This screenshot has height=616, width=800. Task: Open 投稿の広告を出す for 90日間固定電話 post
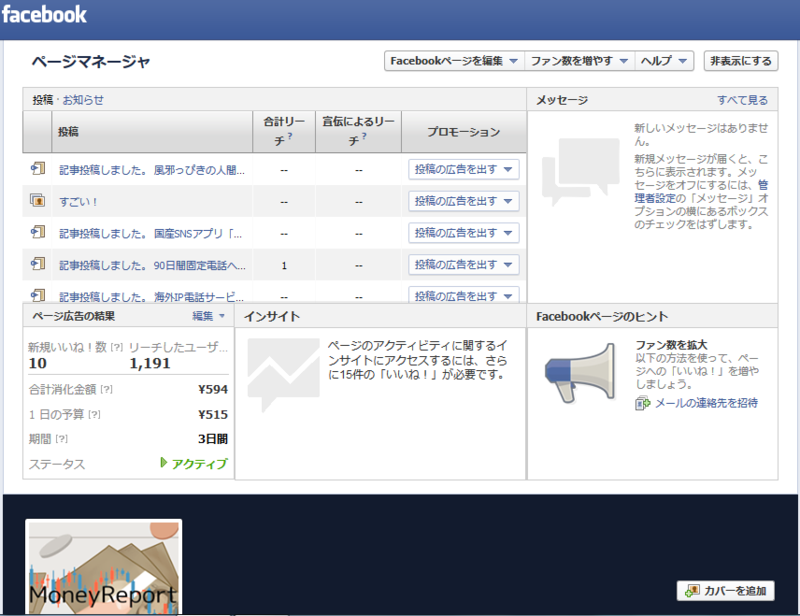(464, 264)
